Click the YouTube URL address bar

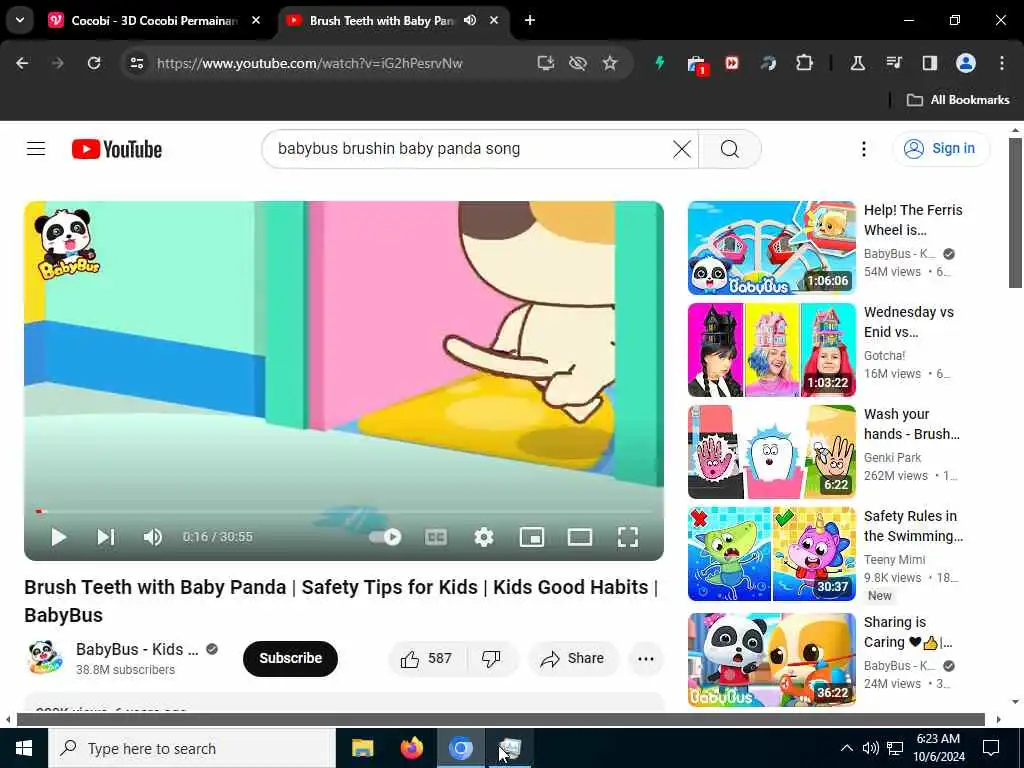click(310, 63)
